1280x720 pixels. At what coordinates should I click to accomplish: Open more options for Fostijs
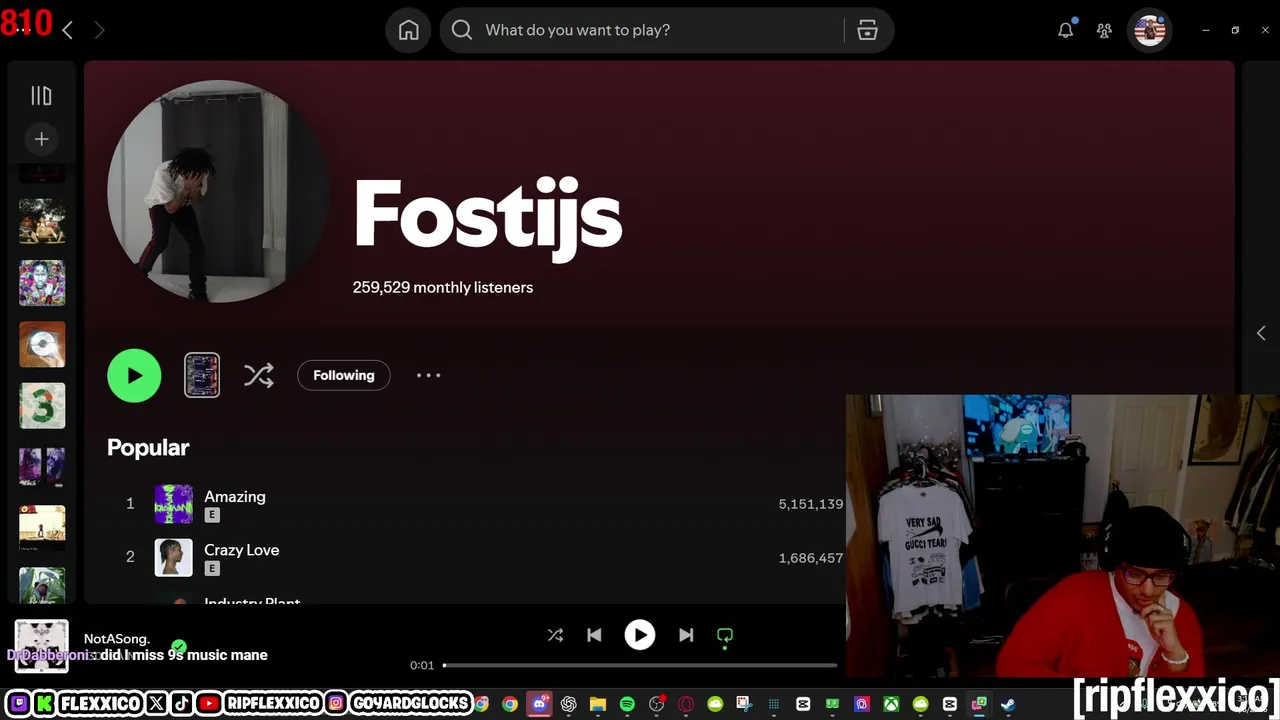[428, 375]
